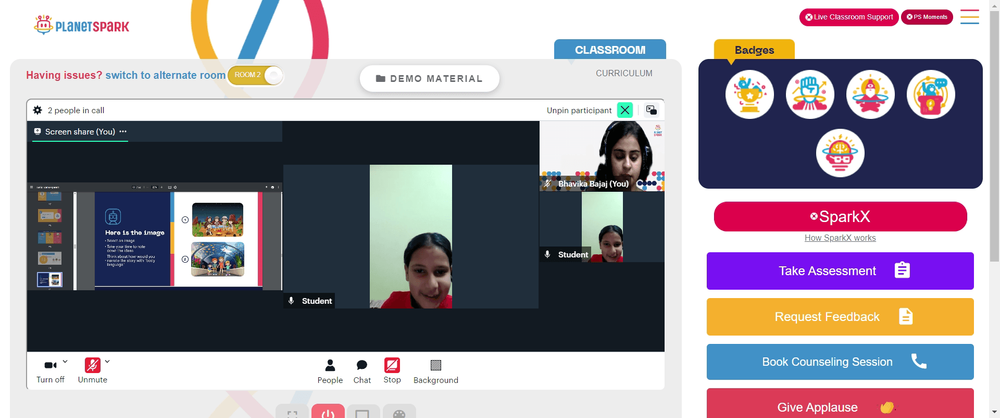The height and width of the screenshot is (418, 1000).
Task: Unmute the microphone
Action: point(92,371)
